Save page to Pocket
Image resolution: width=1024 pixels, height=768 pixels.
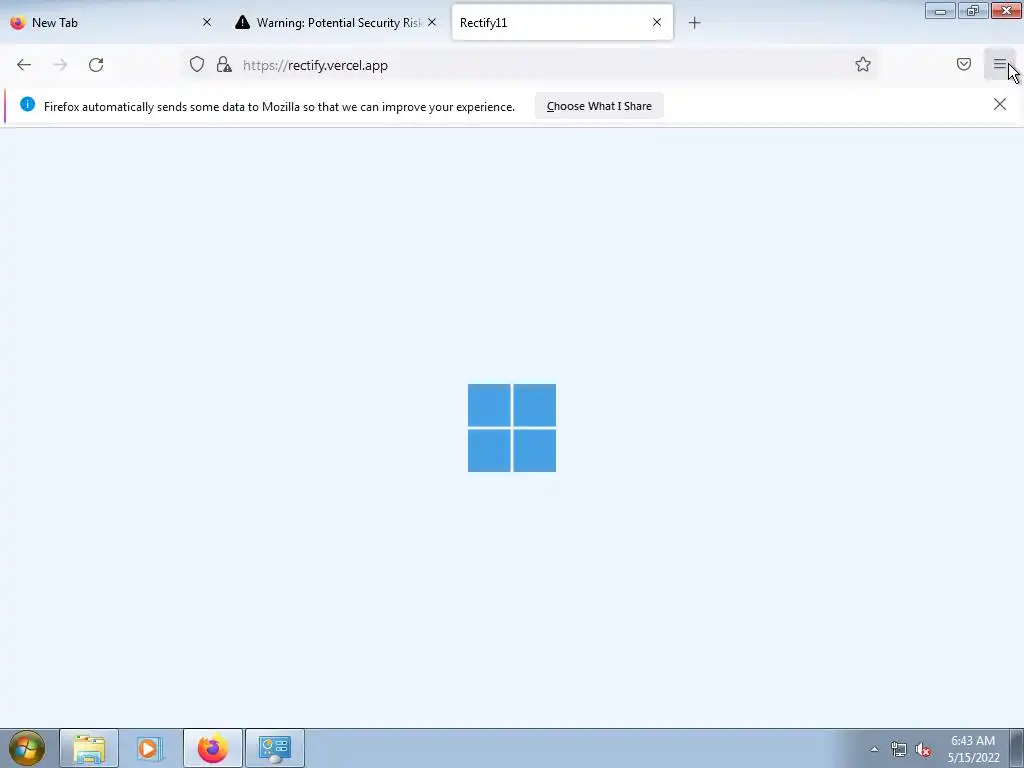coord(964,64)
